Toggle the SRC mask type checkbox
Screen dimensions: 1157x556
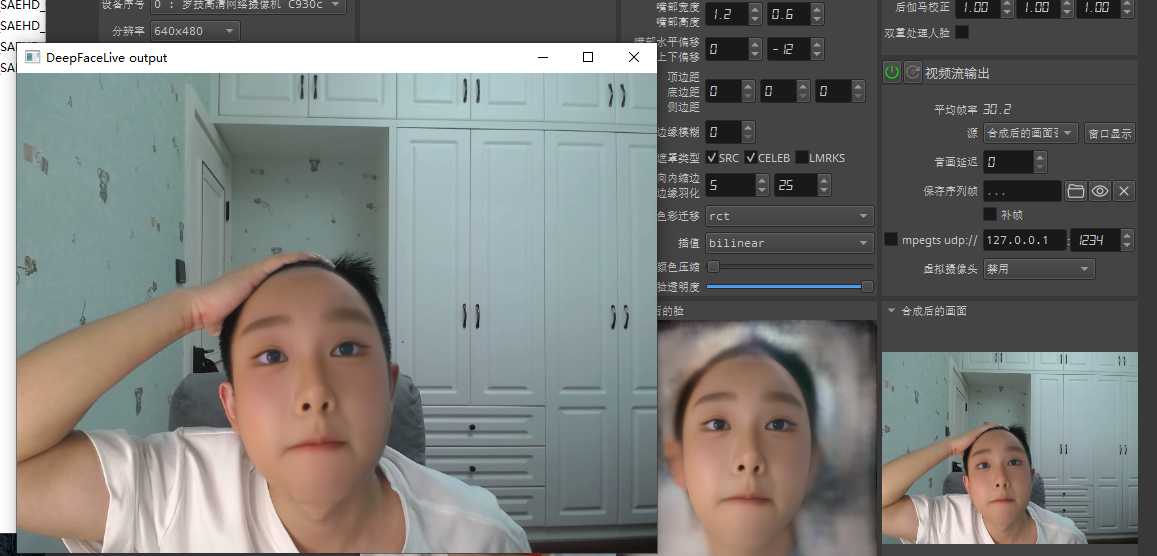click(711, 158)
